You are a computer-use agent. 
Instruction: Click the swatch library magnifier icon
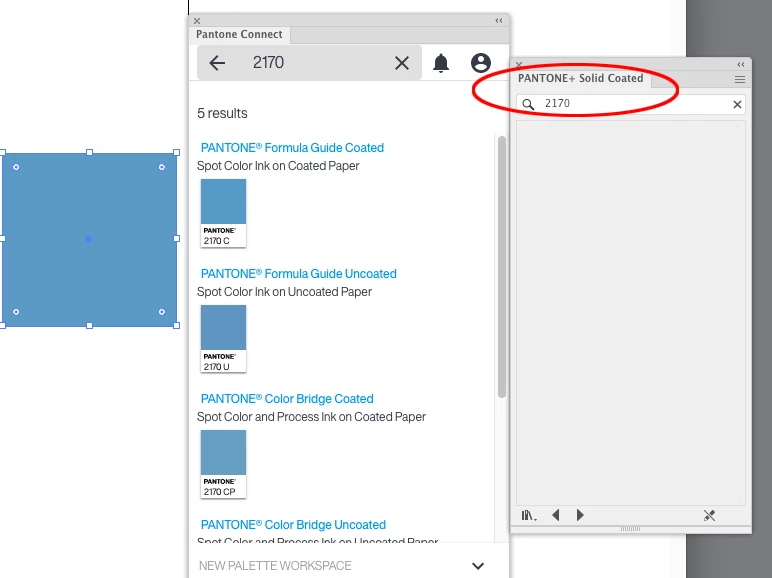[x=528, y=104]
